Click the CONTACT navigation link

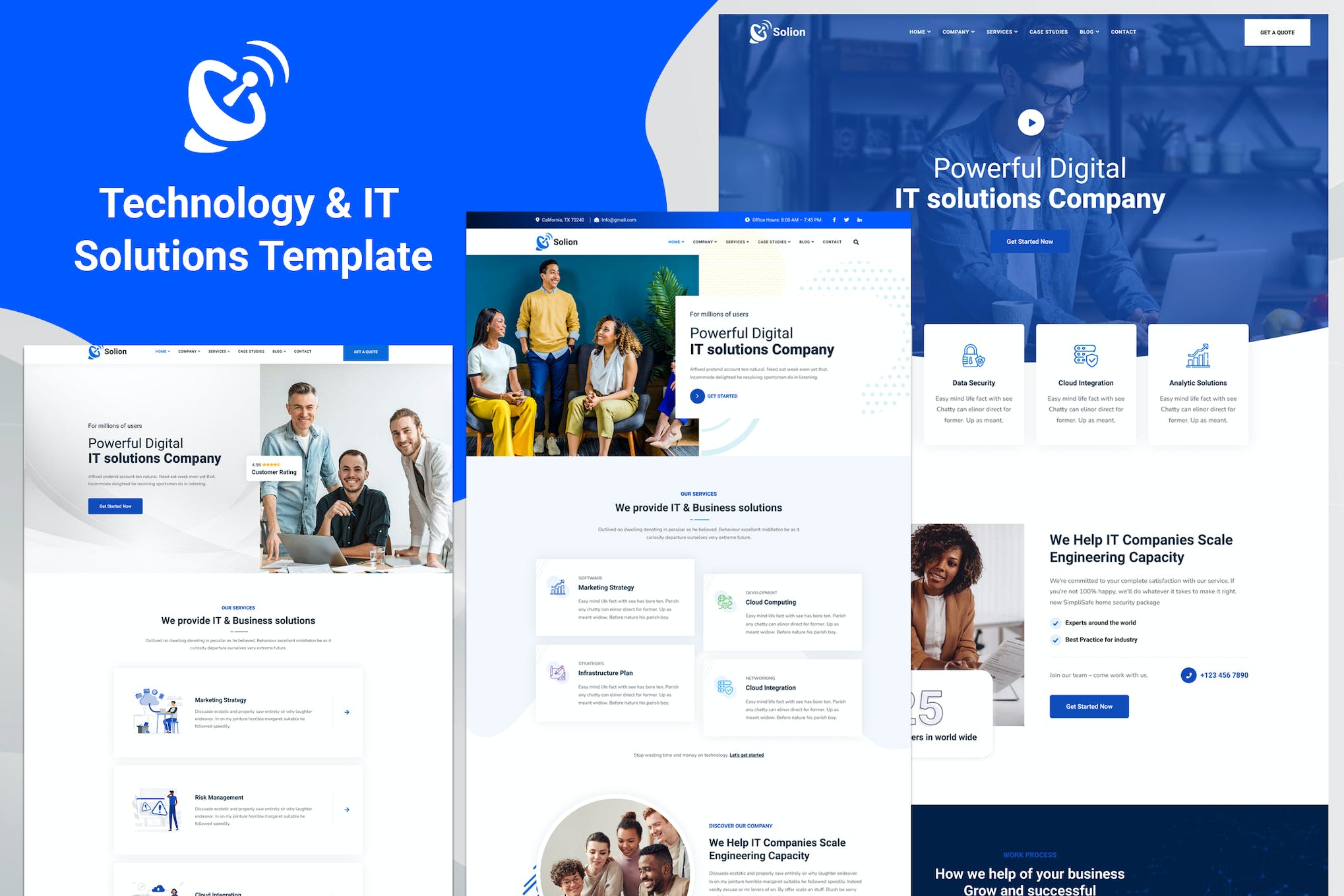click(x=1122, y=32)
